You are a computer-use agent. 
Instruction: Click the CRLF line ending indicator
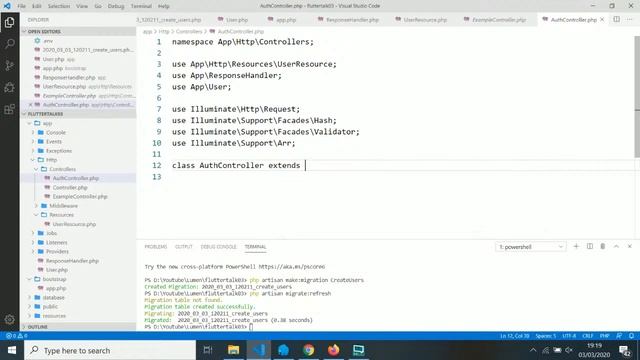point(588,336)
